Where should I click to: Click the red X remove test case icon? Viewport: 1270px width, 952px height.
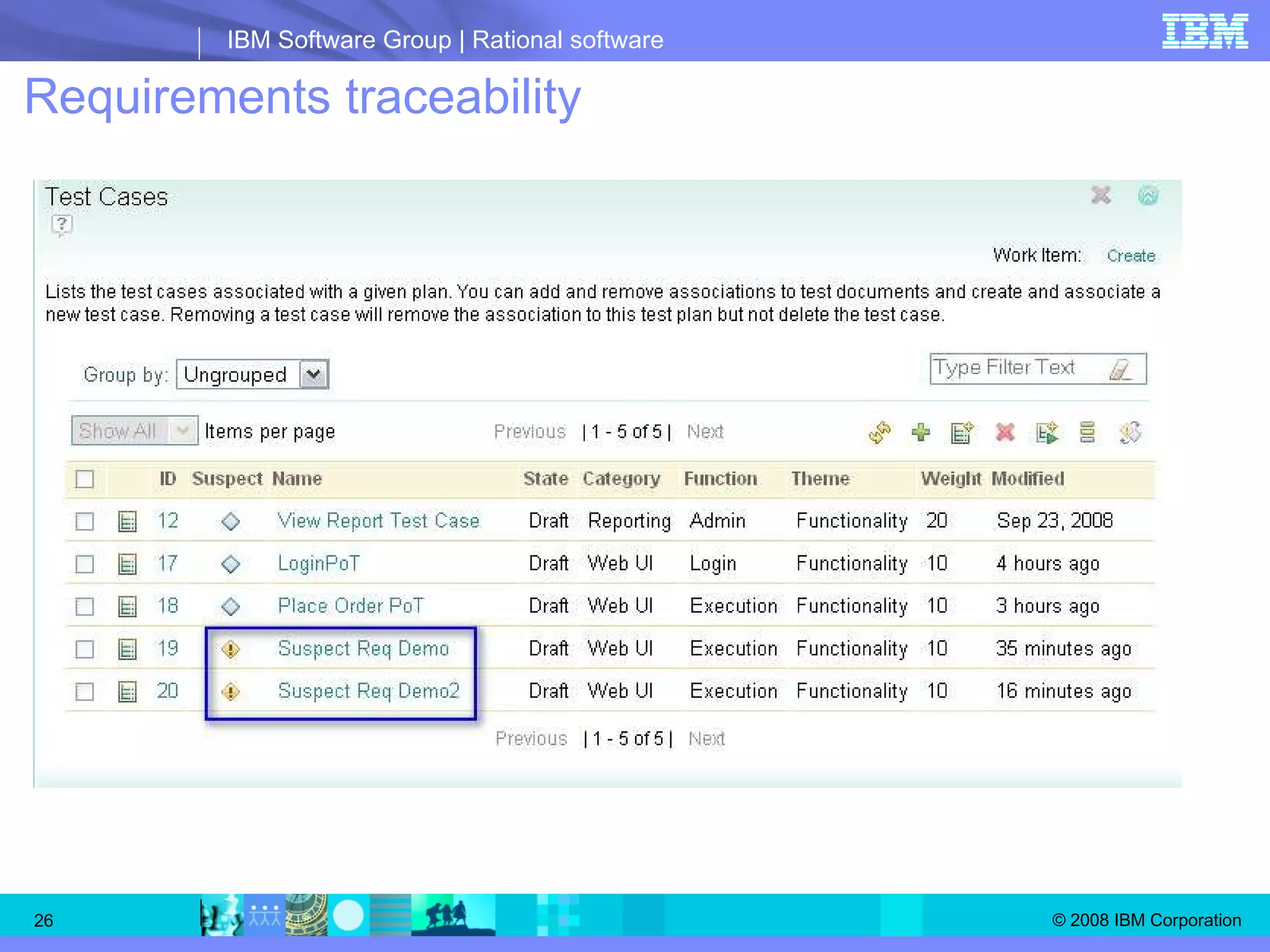click(1005, 432)
